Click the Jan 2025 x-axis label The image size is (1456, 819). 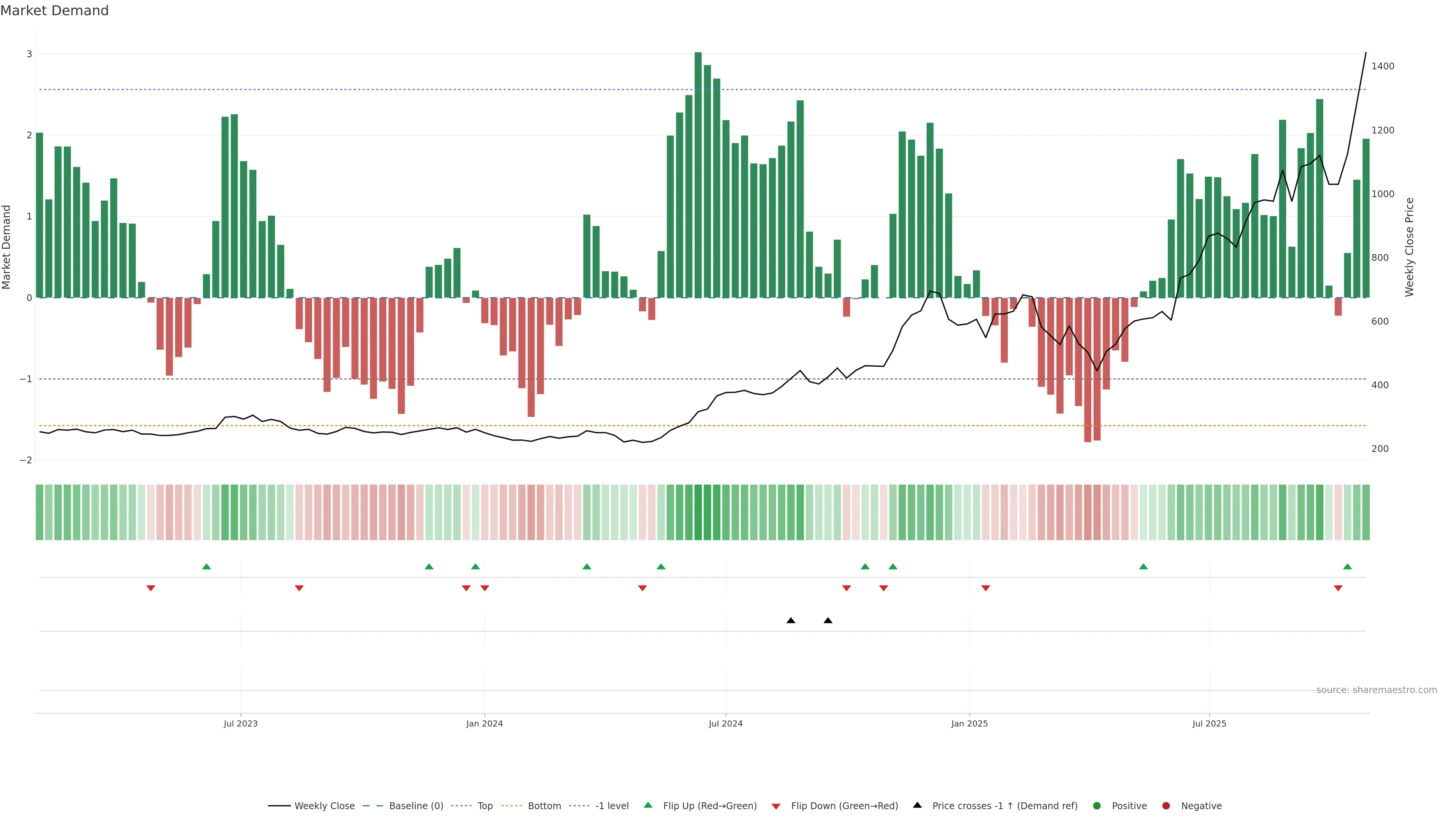(x=970, y=723)
